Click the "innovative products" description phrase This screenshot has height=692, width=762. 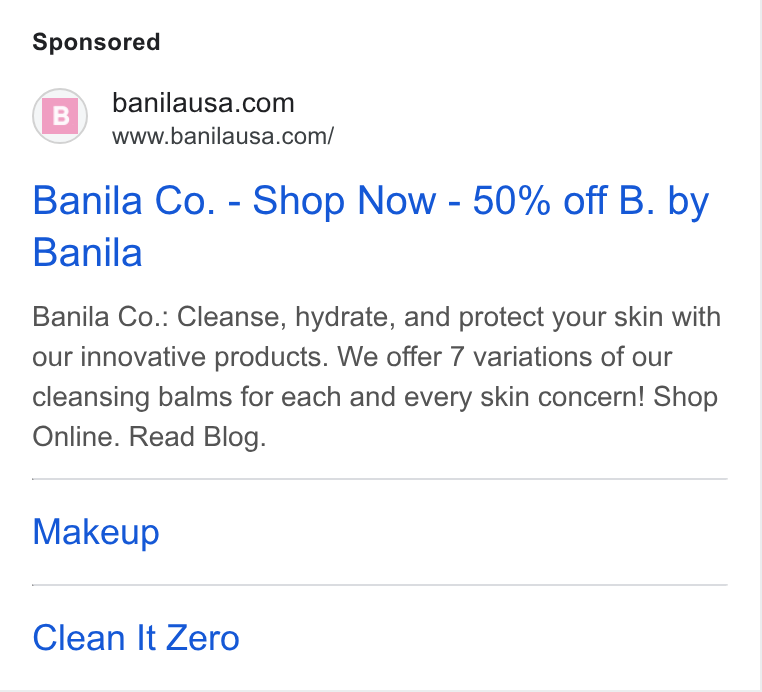[205, 357]
